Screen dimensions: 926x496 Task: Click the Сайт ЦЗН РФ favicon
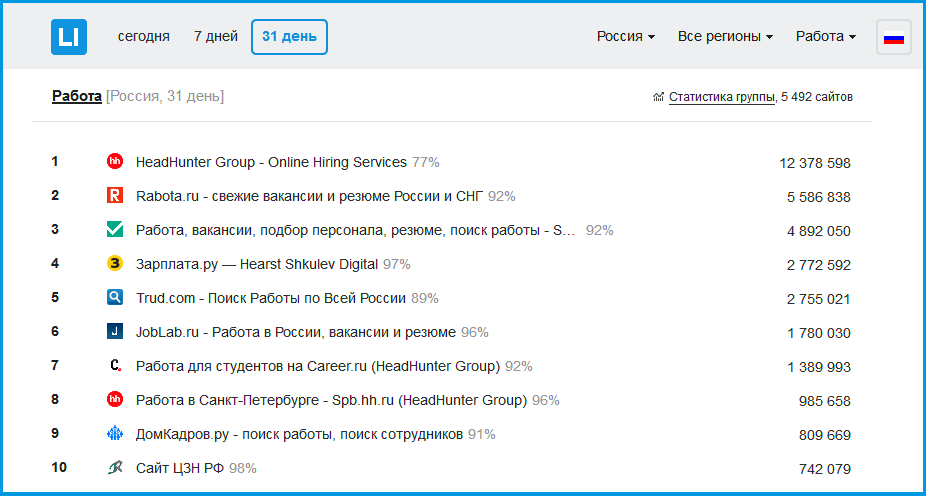point(115,468)
